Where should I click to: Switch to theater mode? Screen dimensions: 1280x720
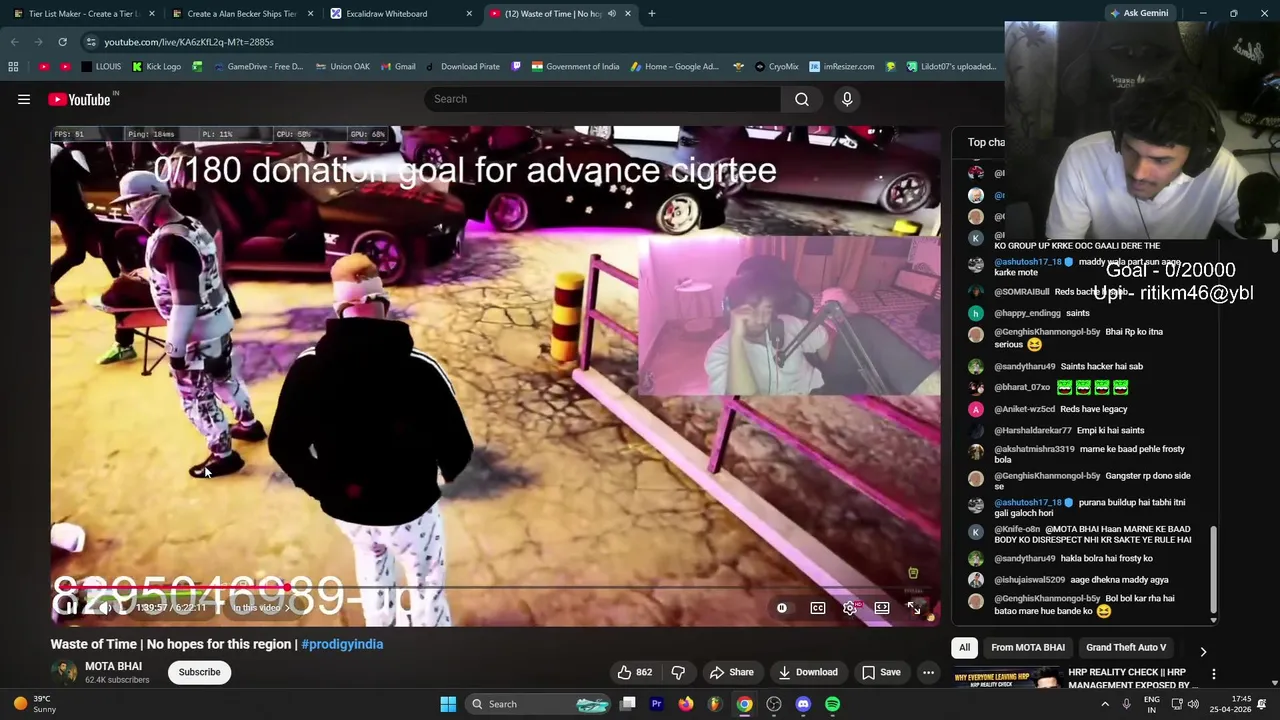coord(882,608)
